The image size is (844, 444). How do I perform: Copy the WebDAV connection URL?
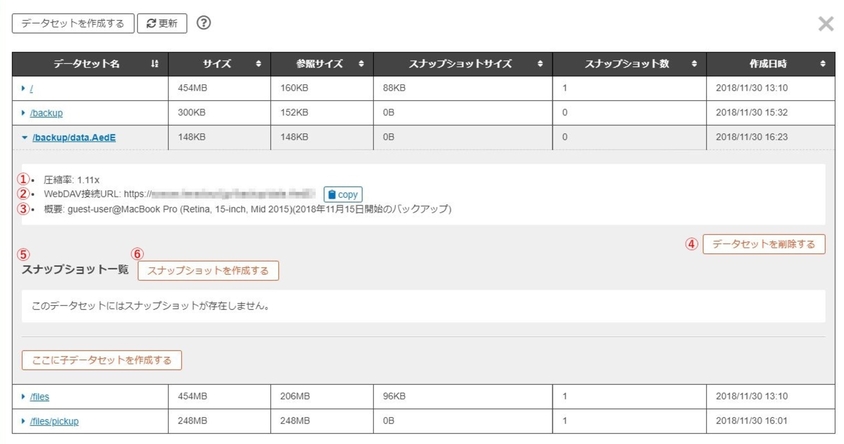point(342,195)
